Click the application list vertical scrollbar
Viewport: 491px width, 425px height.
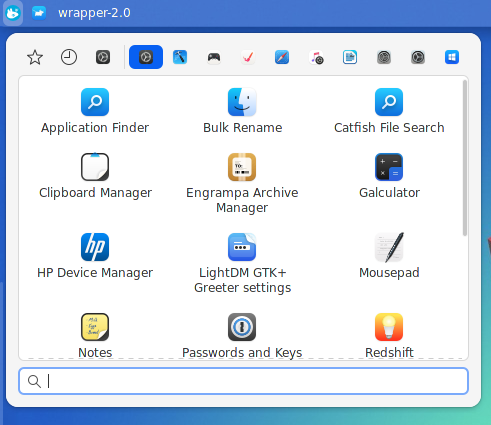click(x=465, y=158)
